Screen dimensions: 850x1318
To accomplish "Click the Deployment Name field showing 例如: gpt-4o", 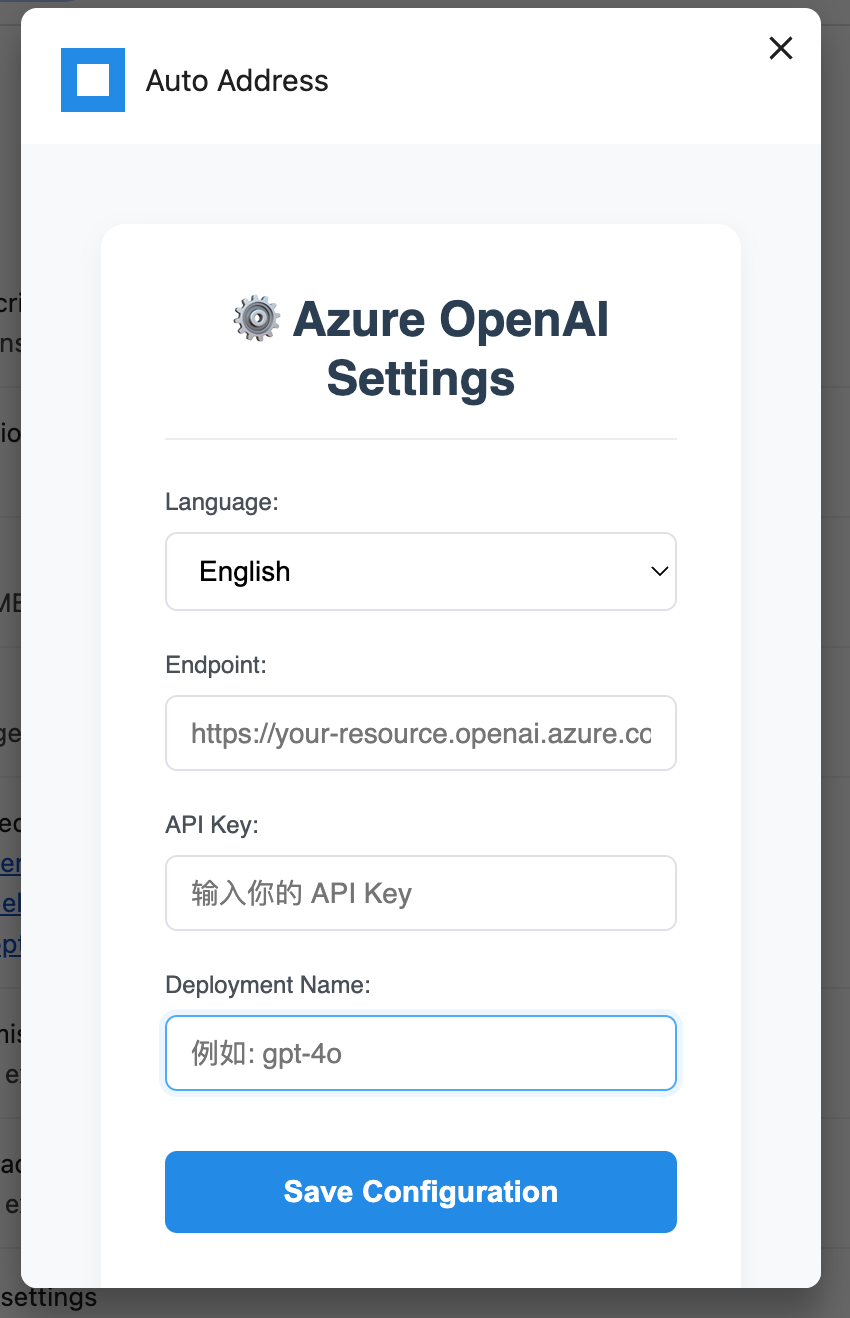I will coord(420,1052).
